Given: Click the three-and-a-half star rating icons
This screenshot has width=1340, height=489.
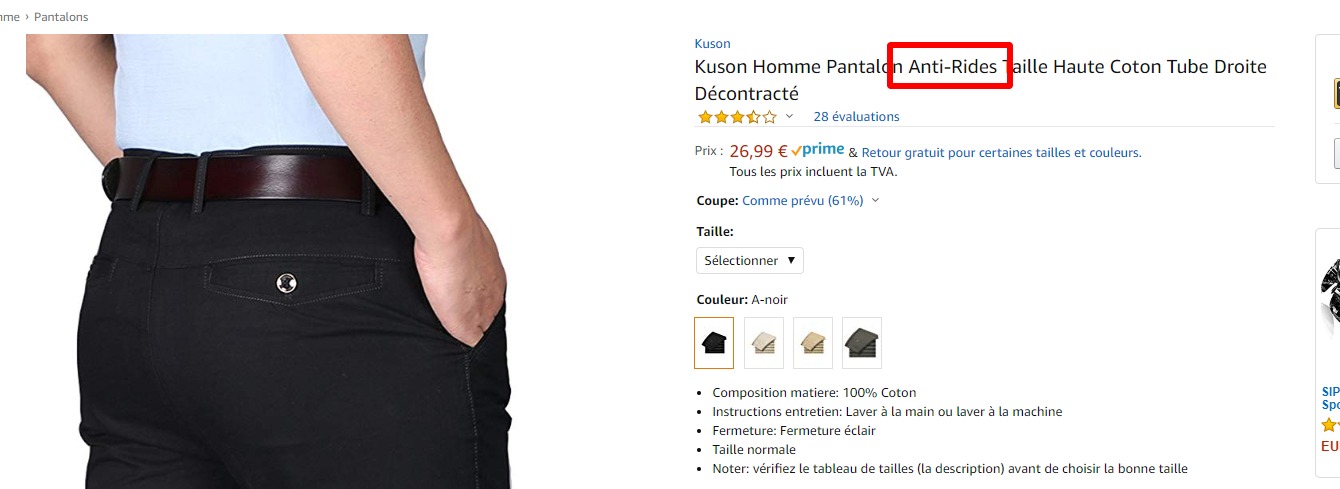Looking at the screenshot, I should pyautogui.click(x=737, y=117).
